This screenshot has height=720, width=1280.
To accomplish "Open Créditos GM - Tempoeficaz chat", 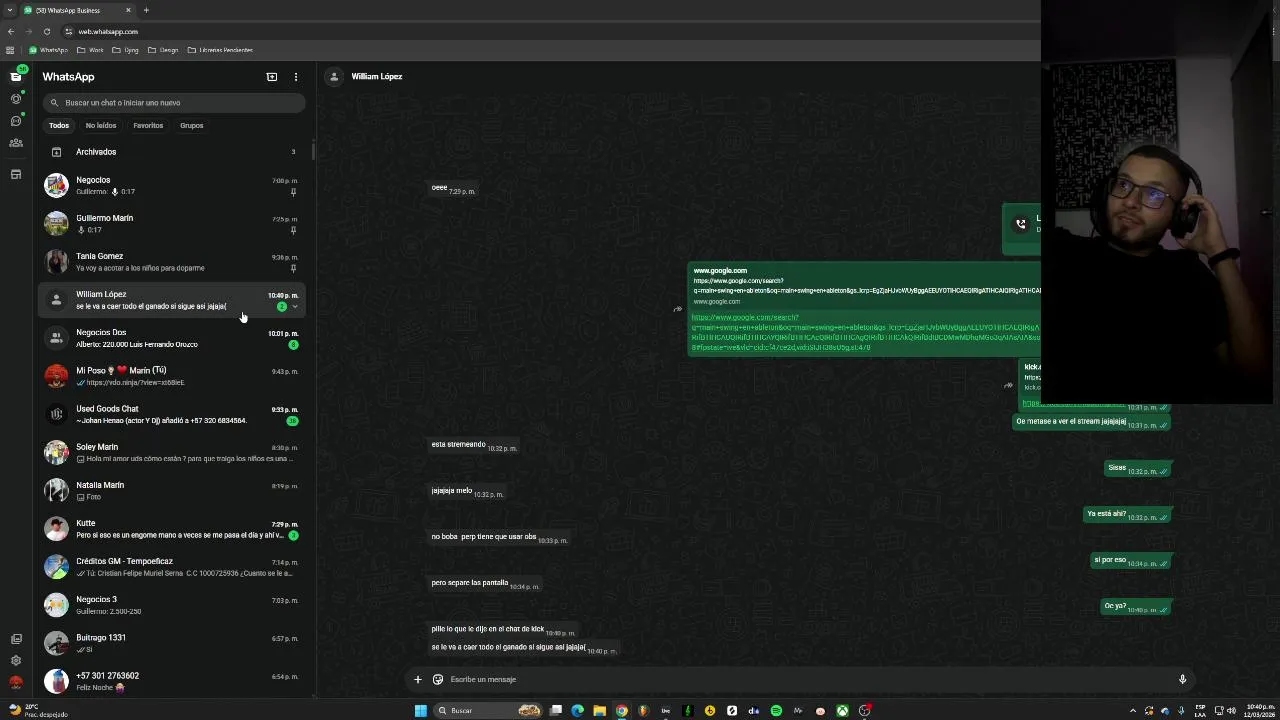I will tap(174, 567).
